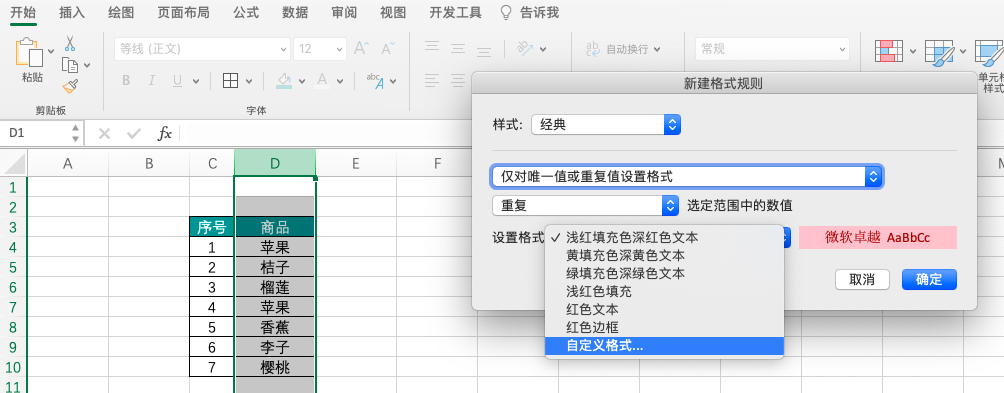Toggle Bold formatting
Screen dimensions: 1004x393
[126, 81]
